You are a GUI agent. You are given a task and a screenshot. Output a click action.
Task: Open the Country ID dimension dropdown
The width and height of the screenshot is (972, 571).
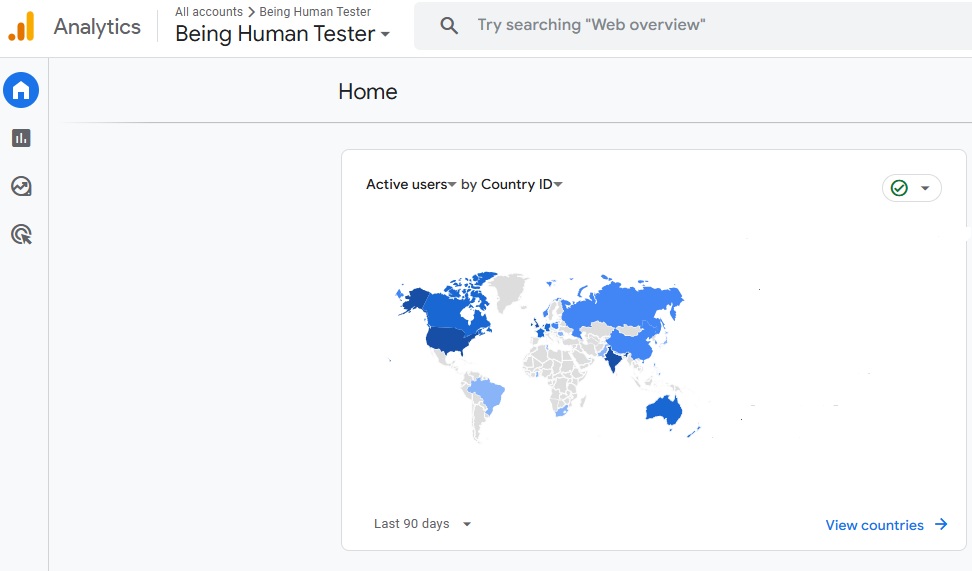click(521, 184)
